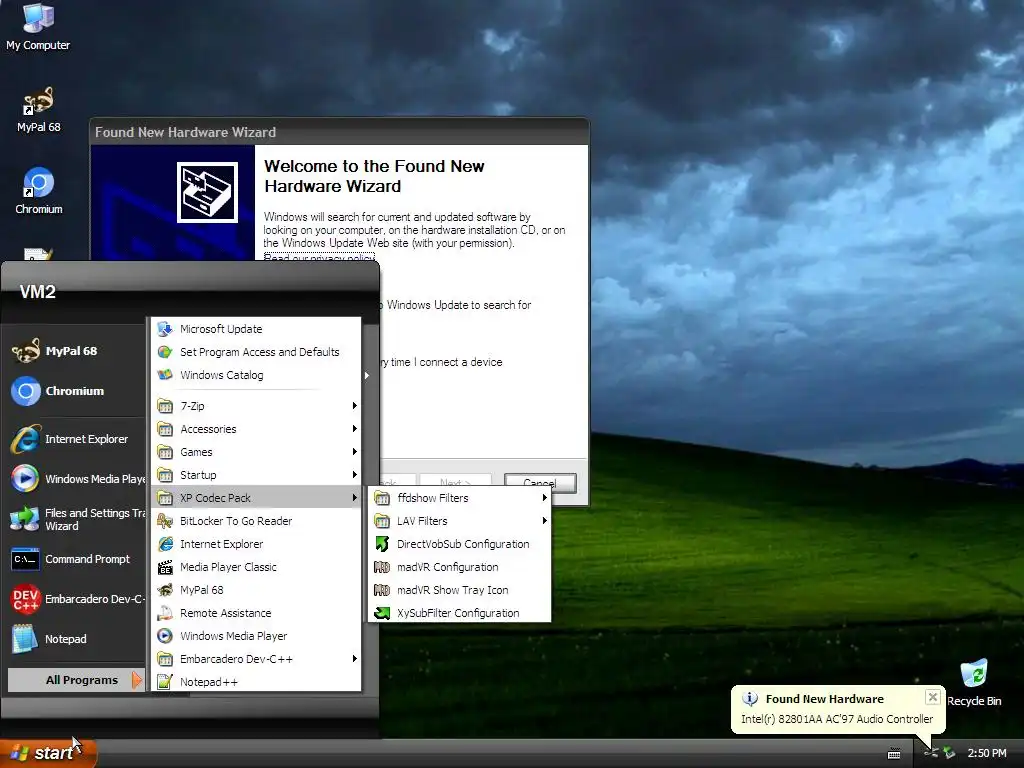Open the My Computer desktop icon
This screenshot has width=1024, height=768.
pos(38,26)
